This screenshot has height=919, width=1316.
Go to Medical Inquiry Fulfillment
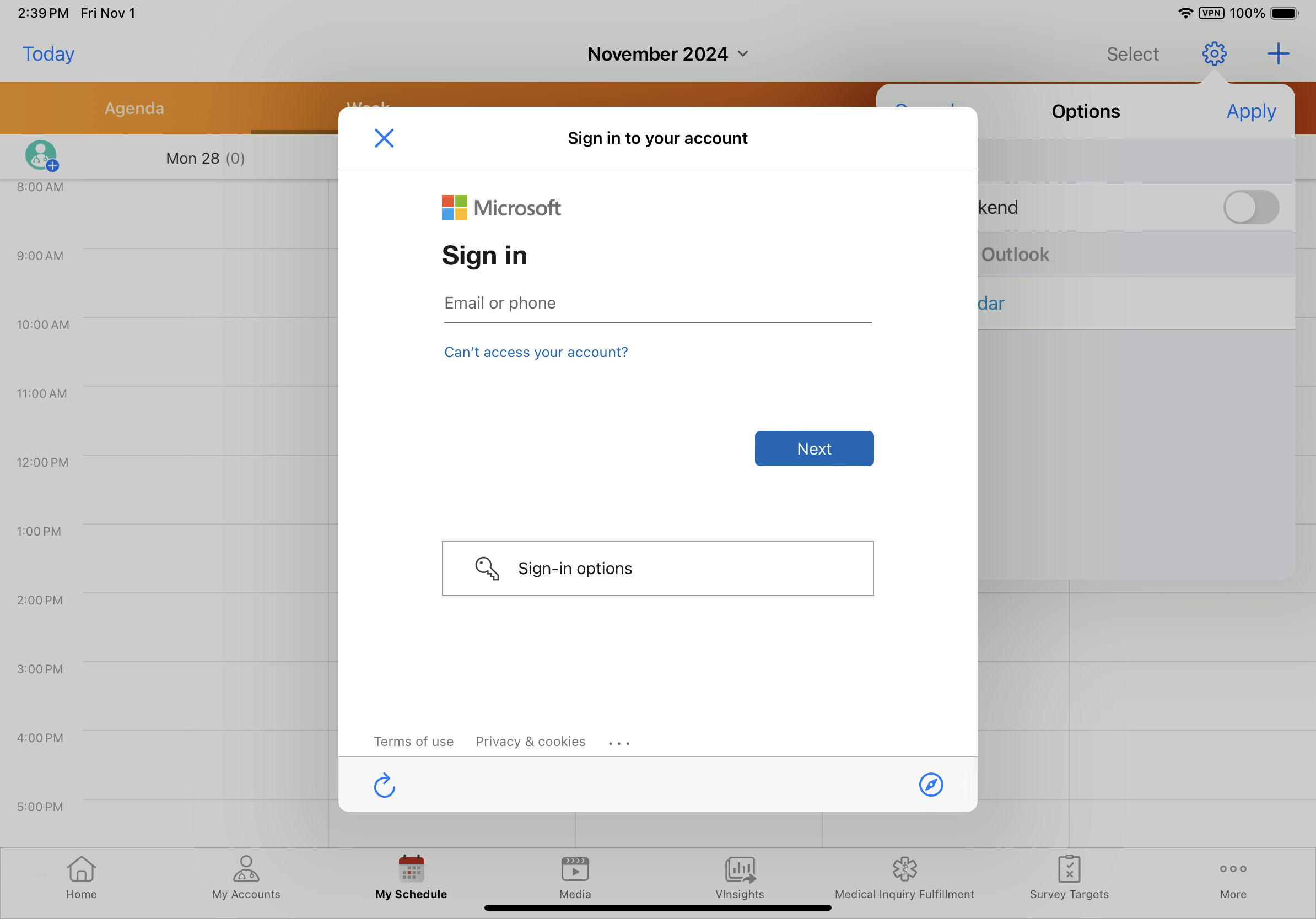tap(904, 876)
